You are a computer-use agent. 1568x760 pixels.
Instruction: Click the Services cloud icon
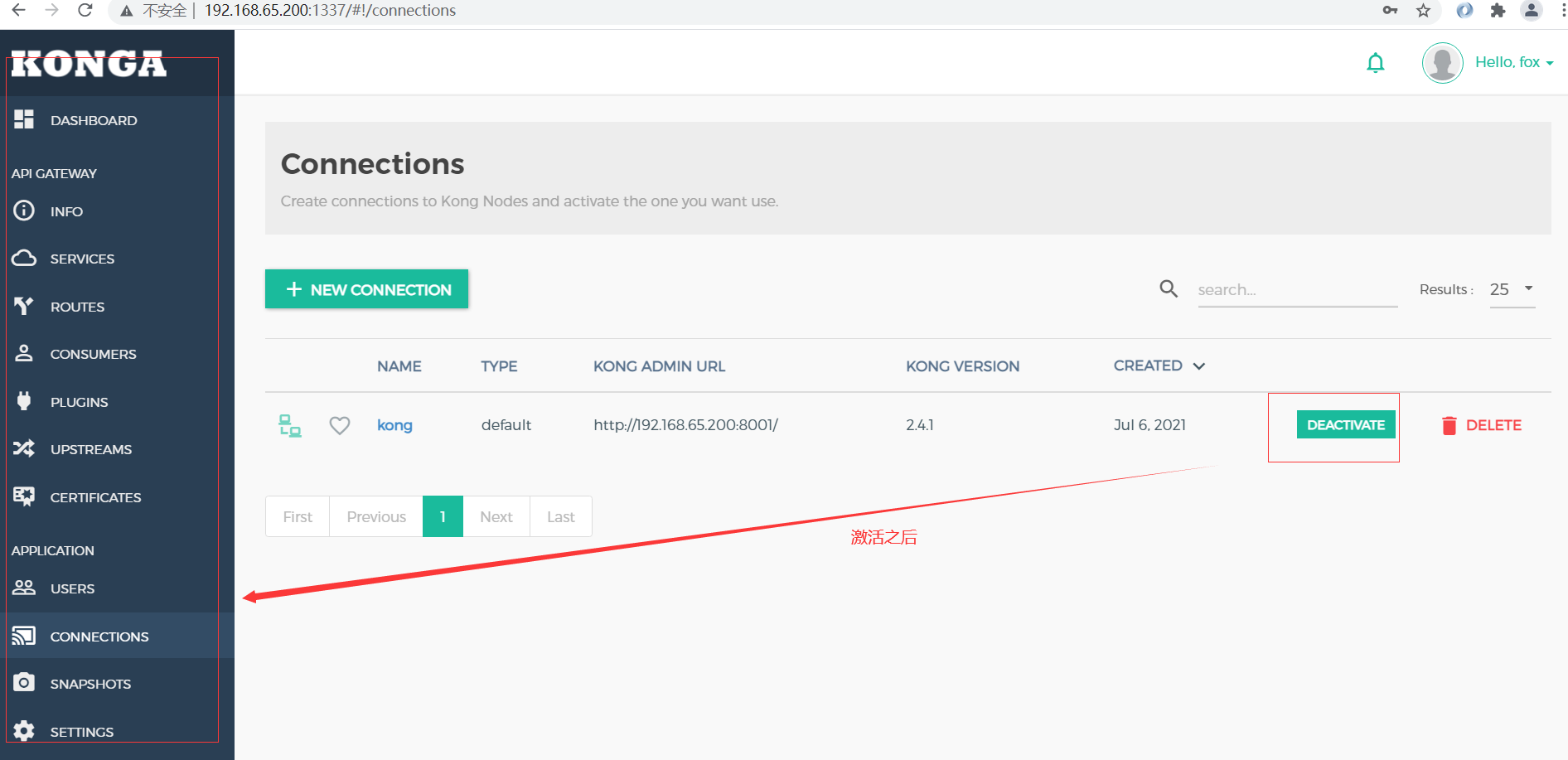[24, 258]
